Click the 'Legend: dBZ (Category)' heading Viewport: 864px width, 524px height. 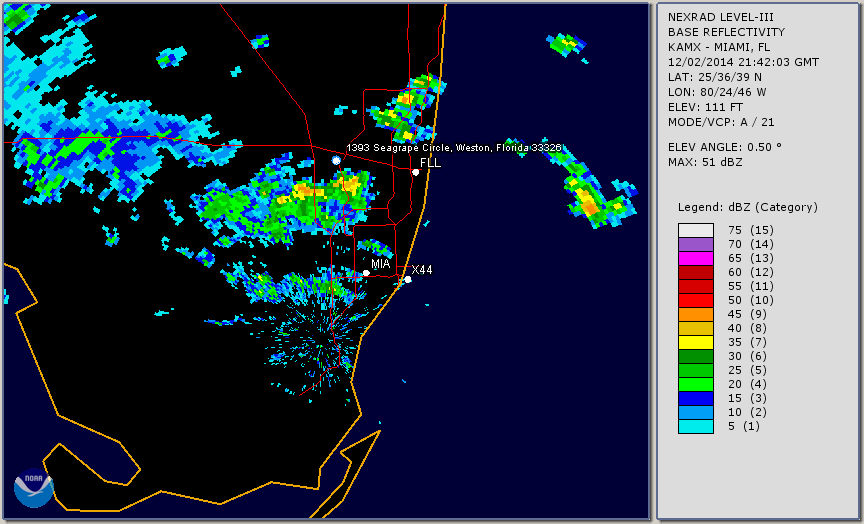click(748, 207)
